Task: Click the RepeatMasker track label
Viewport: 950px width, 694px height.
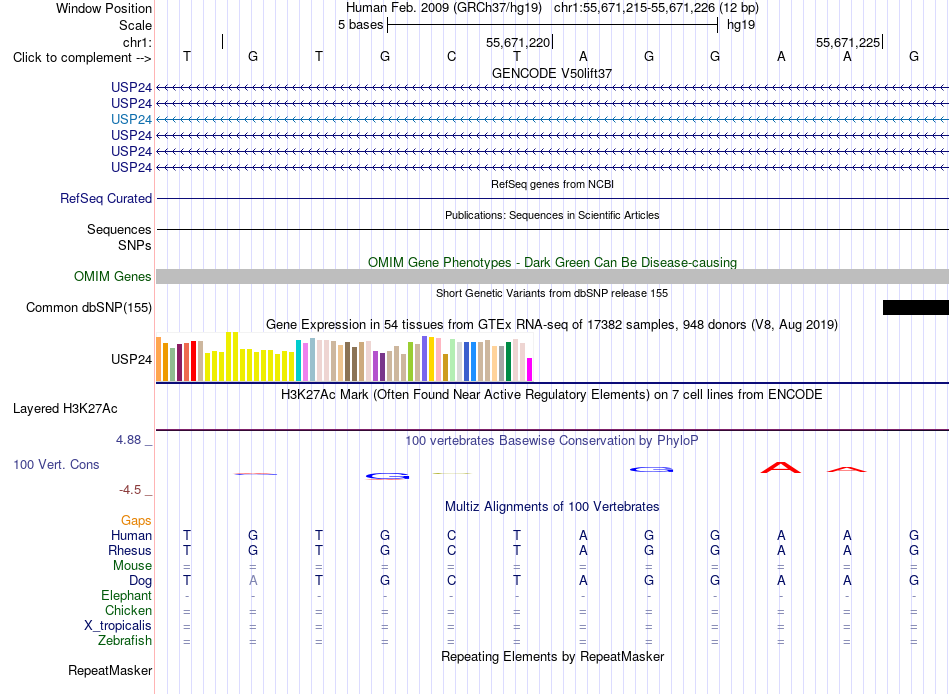Action: click(110, 671)
